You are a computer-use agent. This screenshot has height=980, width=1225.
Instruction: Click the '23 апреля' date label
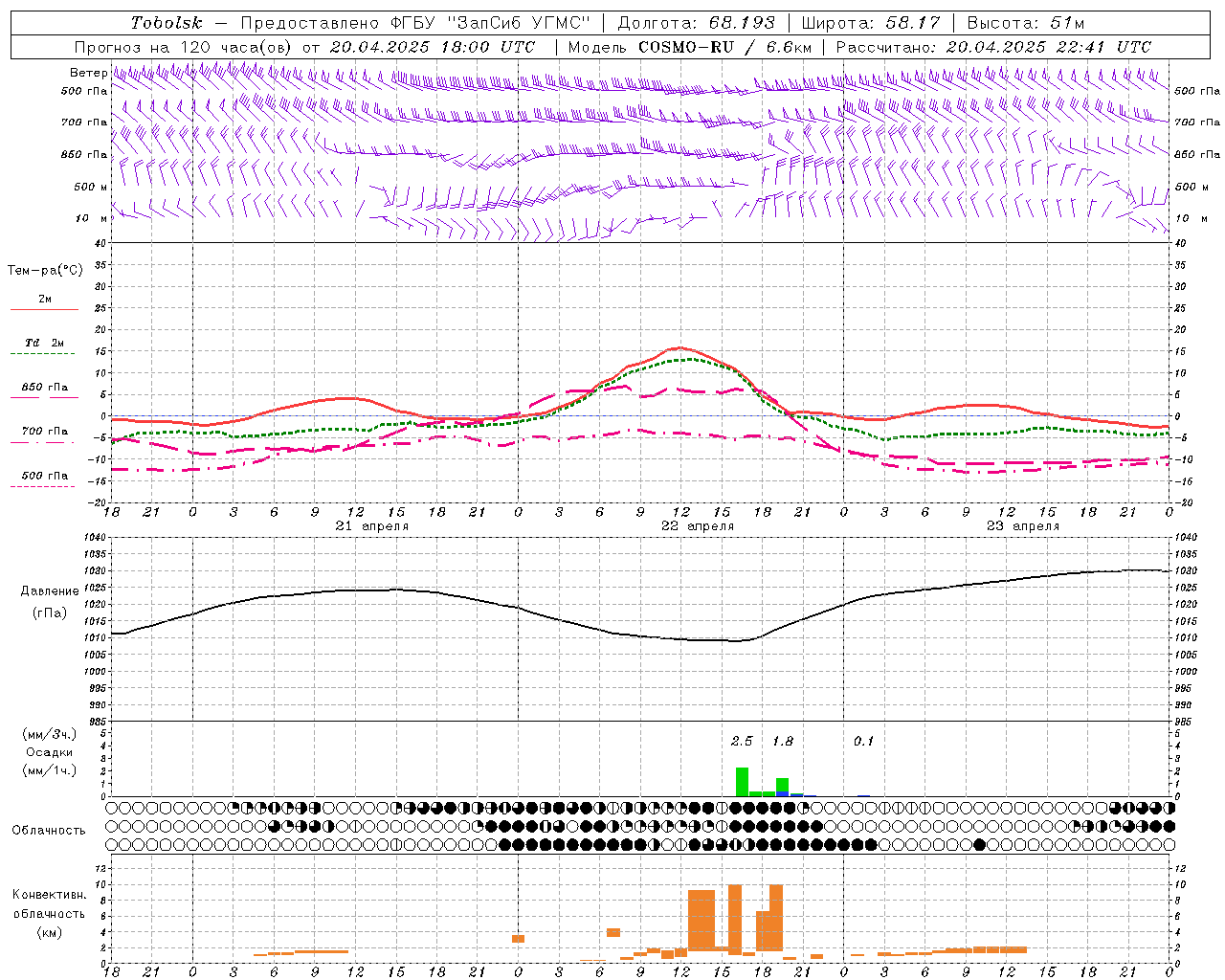(x=1023, y=526)
